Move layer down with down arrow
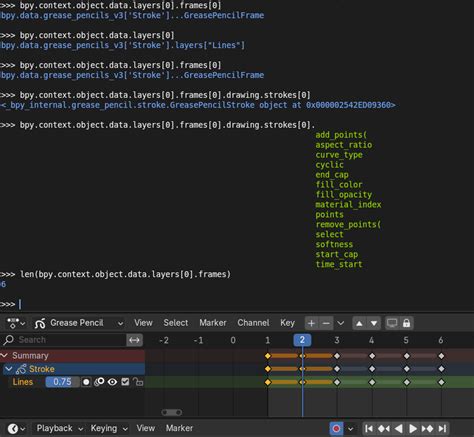Image resolution: width=474 pixels, height=437 pixels. pos(374,323)
